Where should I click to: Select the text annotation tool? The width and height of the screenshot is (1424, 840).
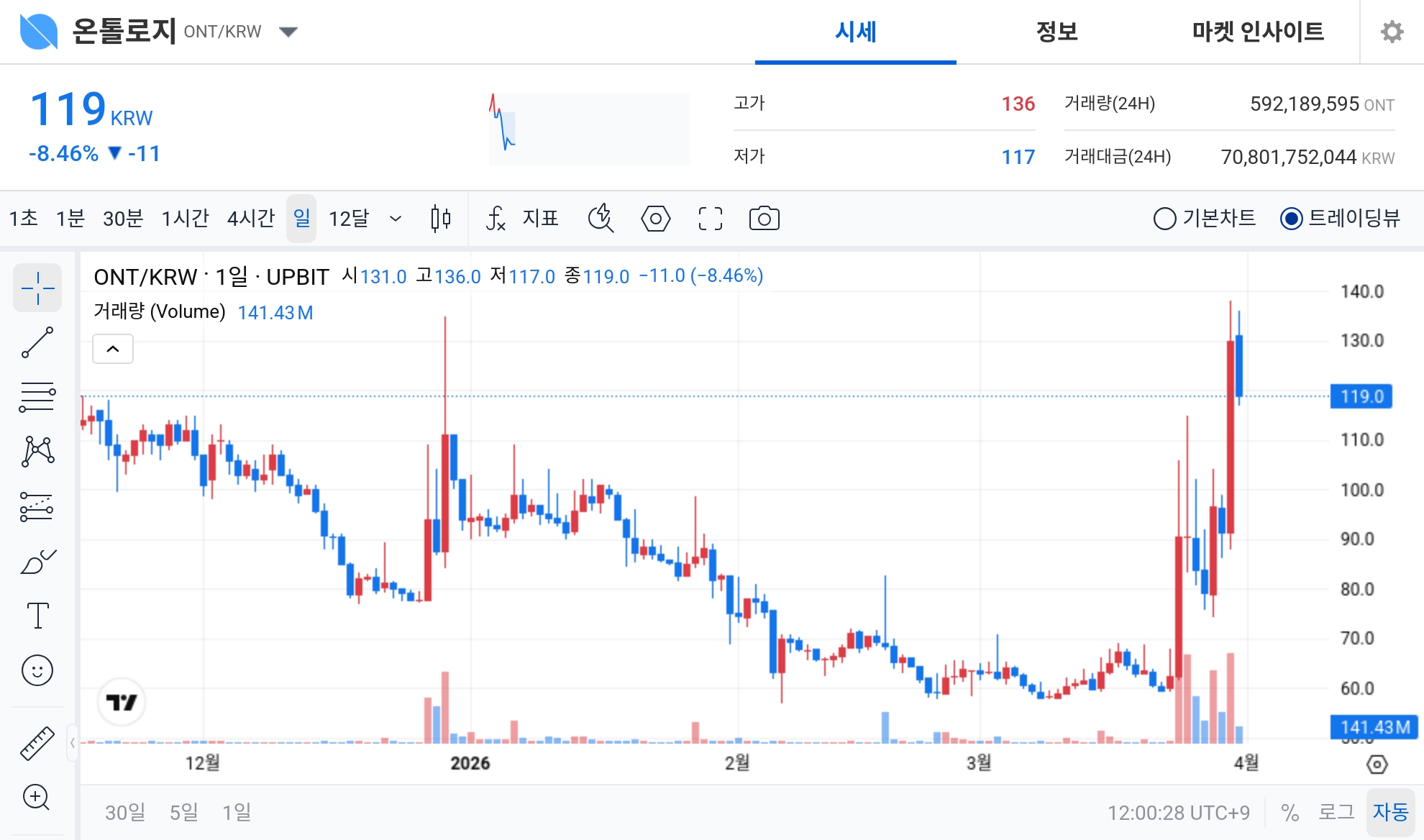pos(37,616)
